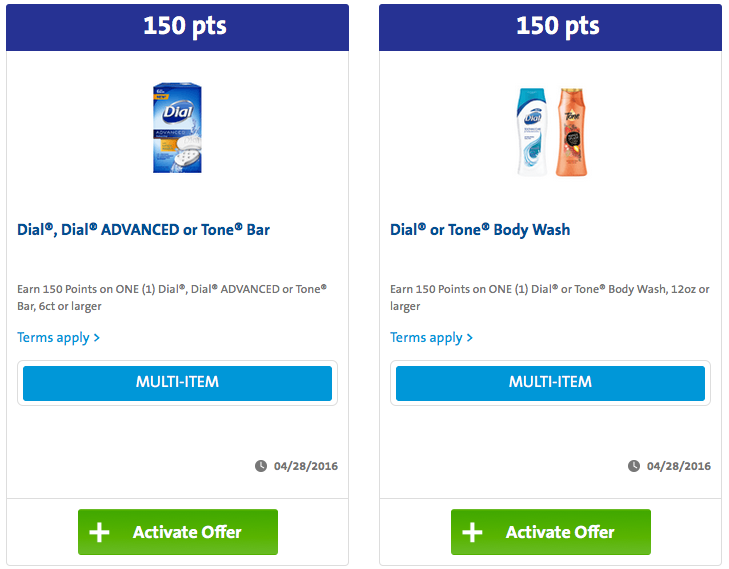Click the plus icon on the right Activate Offer button
Image resolution: width=729 pixels, height=569 pixels.
(472, 532)
